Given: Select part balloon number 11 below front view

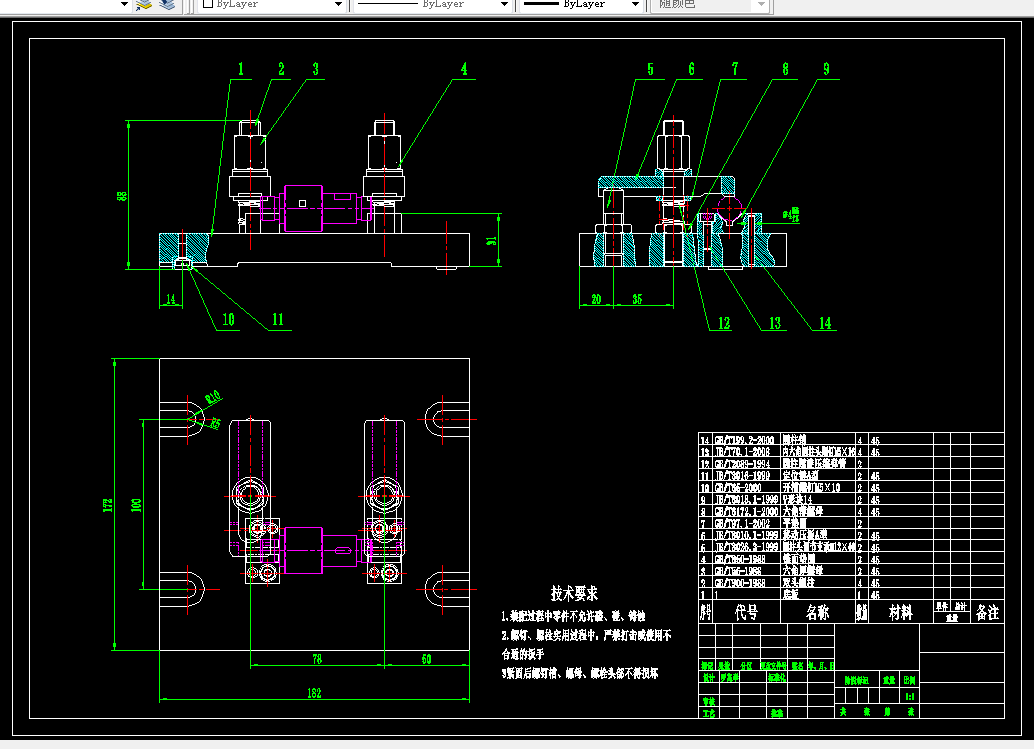Looking at the screenshot, I should 278,320.
